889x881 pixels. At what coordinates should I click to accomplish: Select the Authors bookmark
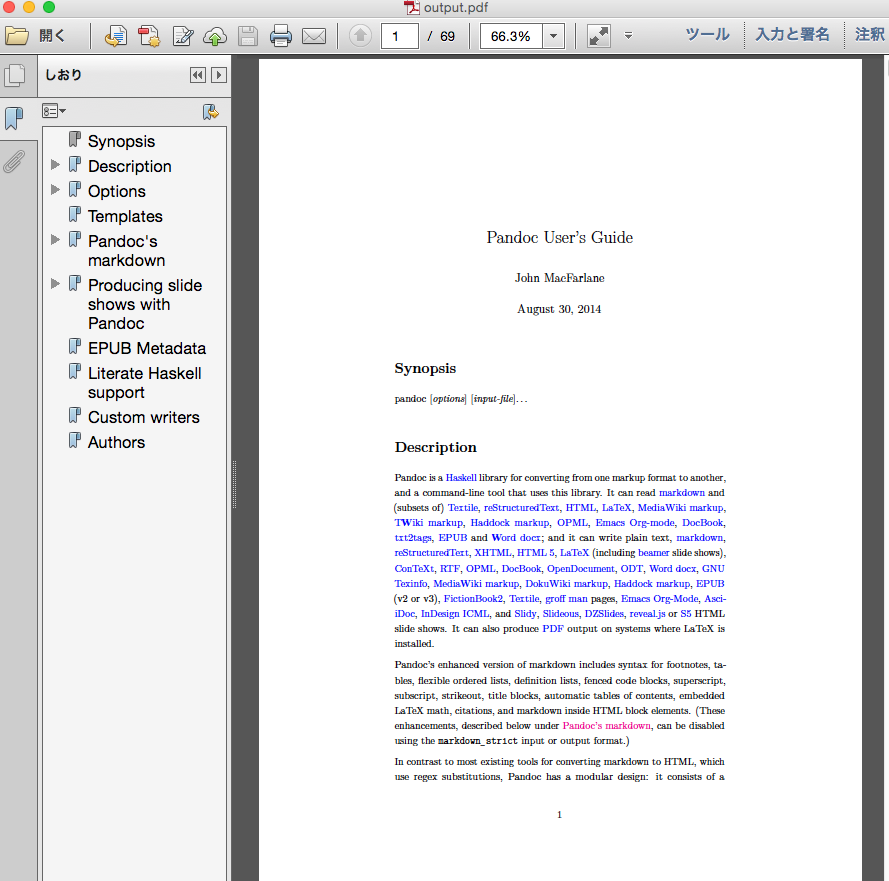click(116, 442)
